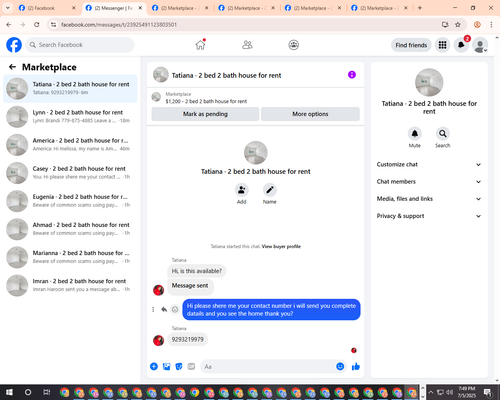The height and width of the screenshot is (400, 500).
Task: Reload the page in browser
Action: (x=37, y=24)
